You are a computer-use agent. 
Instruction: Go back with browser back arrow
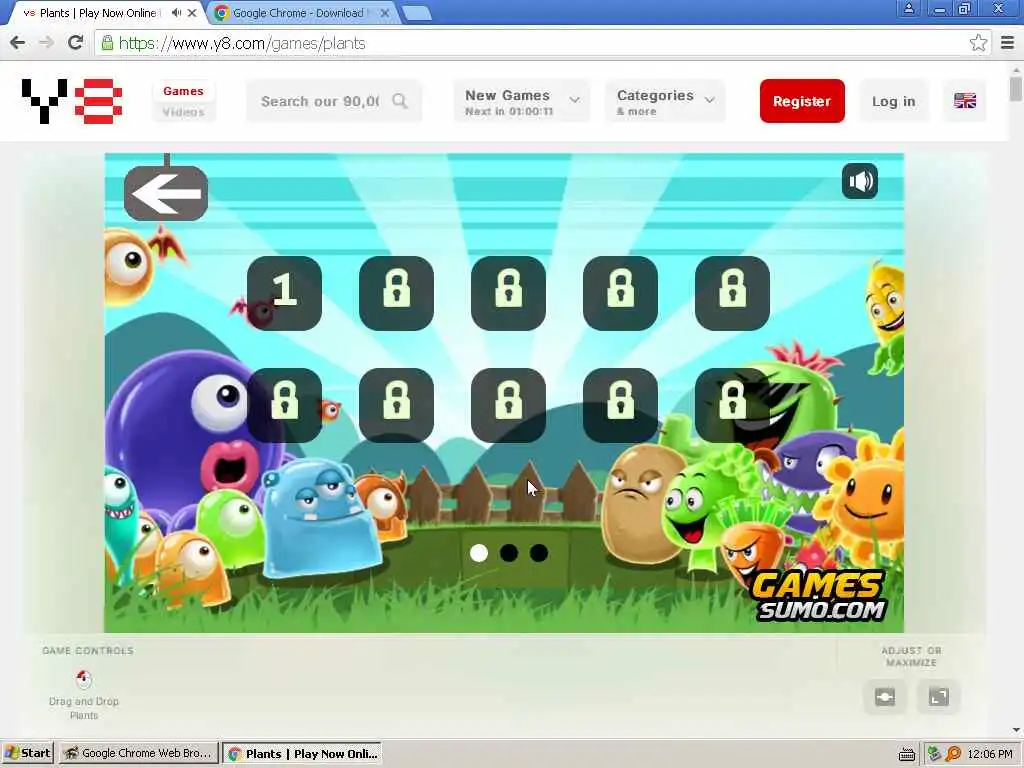tap(18, 43)
